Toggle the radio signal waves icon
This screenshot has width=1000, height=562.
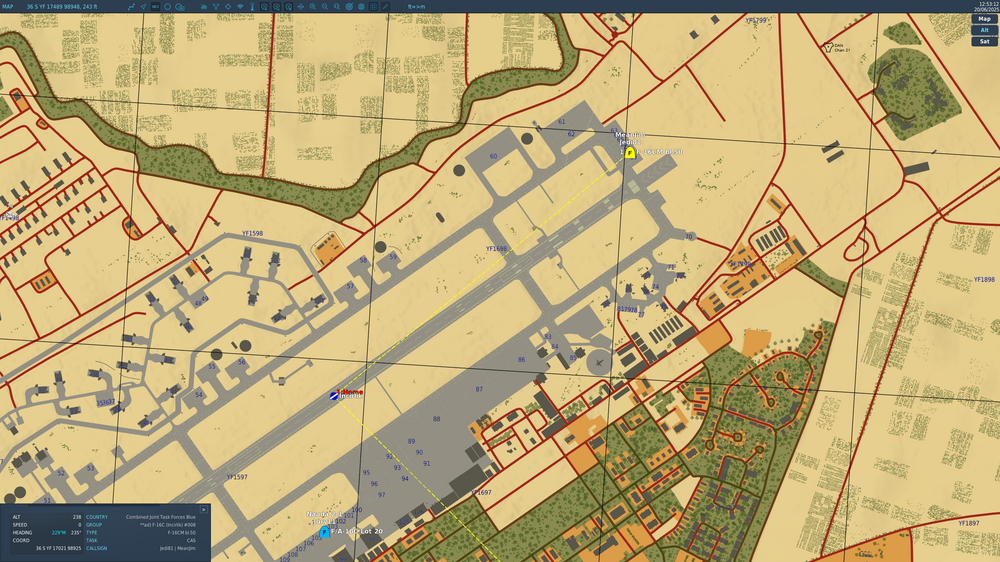pos(240,6)
